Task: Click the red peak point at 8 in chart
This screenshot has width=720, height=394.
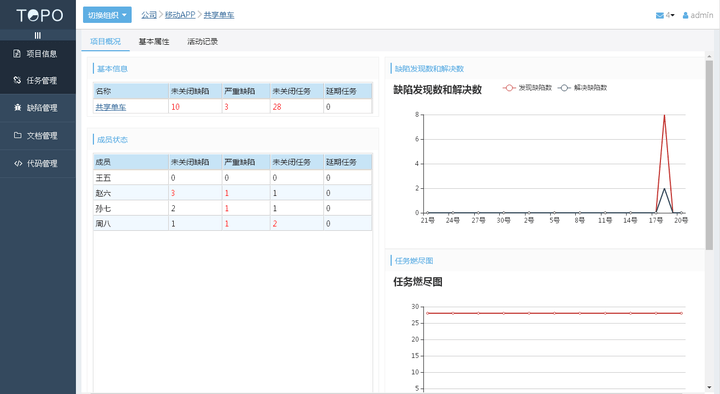Action: click(664, 115)
